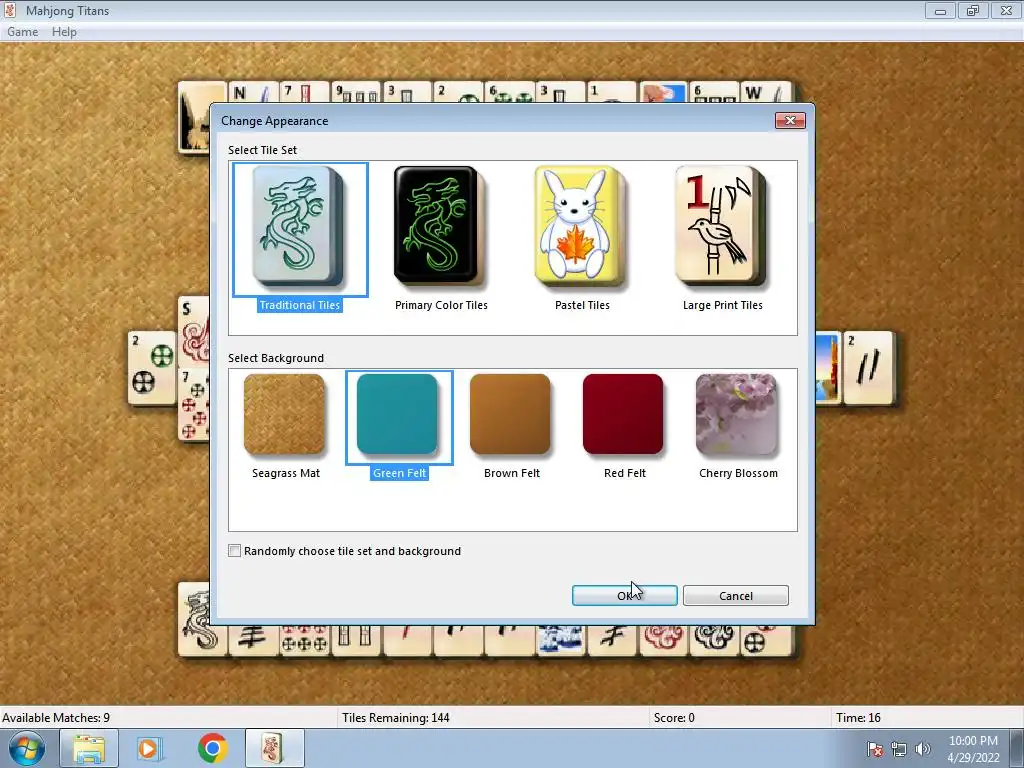
Task: Open Google Chrome from the taskbar
Action: coord(212,748)
